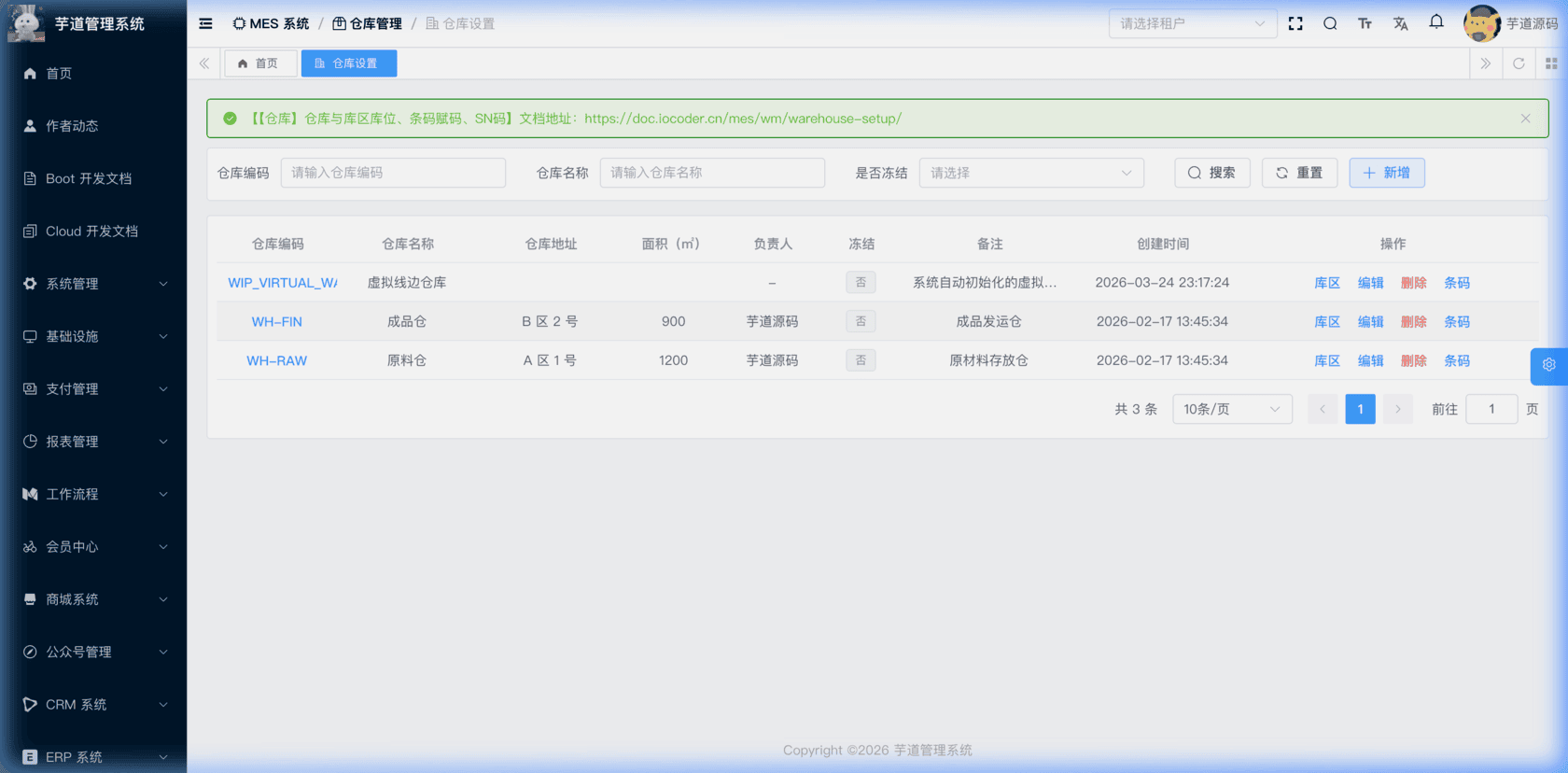Image resolution: width=1568 pixels, height=773 pixels.
Task: Click the 重置 reset button
Action: [1299, 173]
